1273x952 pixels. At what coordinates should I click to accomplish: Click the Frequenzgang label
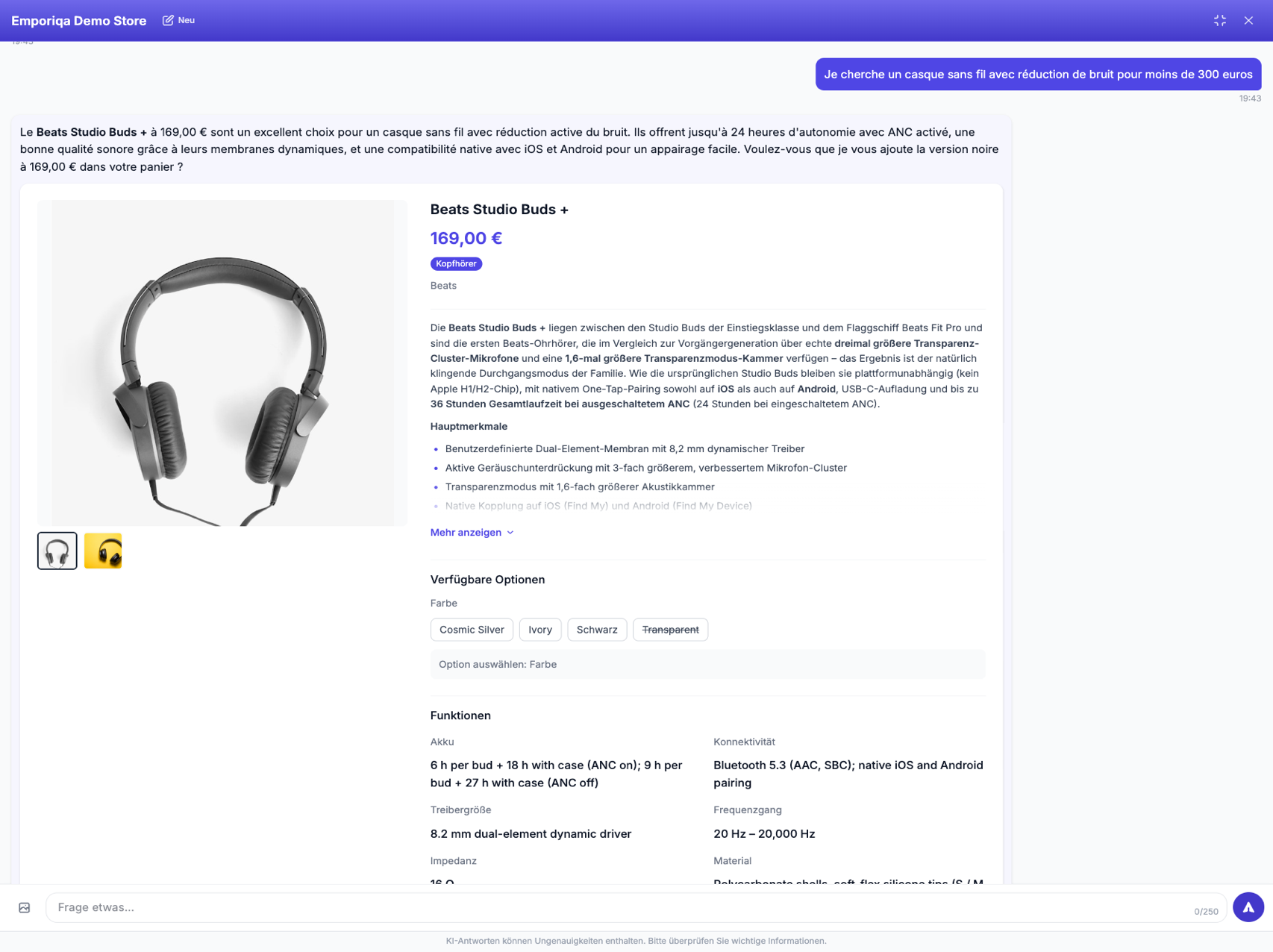(747, 809)
